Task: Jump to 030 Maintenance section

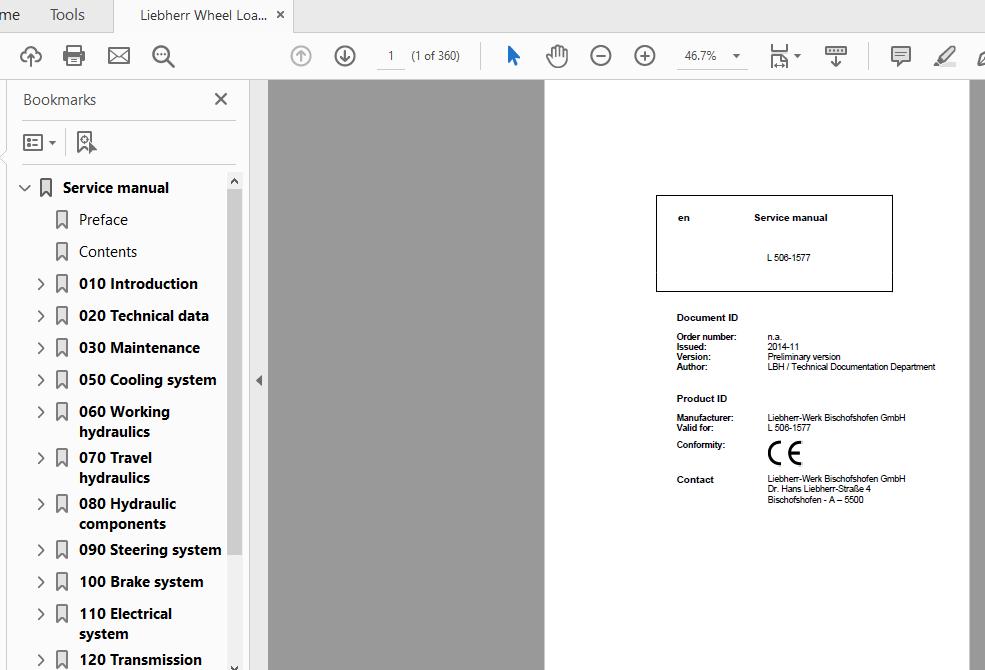Action: tap(139, 348)
